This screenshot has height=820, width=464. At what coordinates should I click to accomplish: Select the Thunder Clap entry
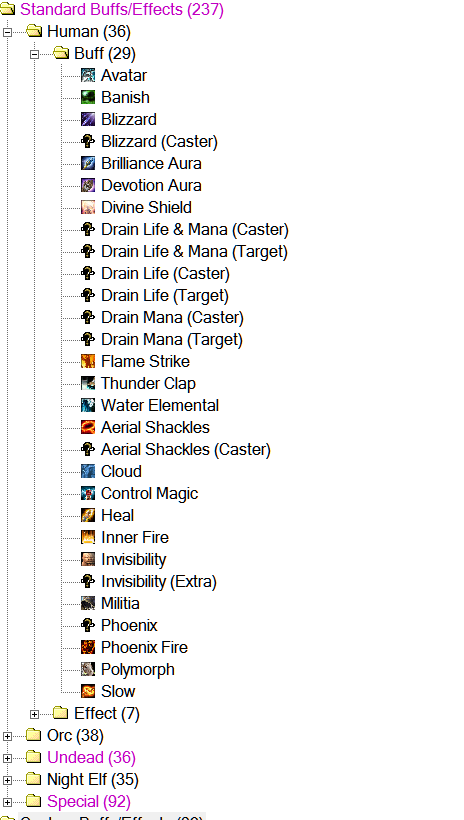click(x=148, y=383)
